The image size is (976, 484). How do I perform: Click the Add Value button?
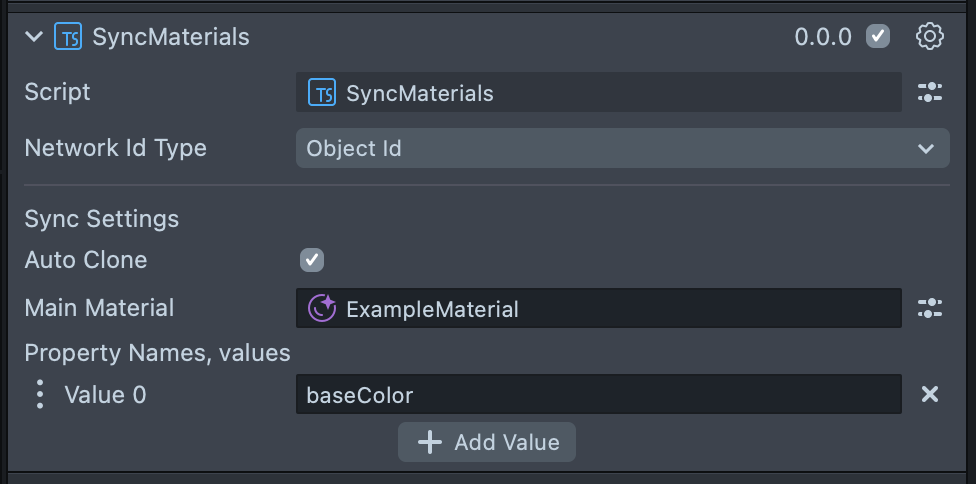coord(487,442)
